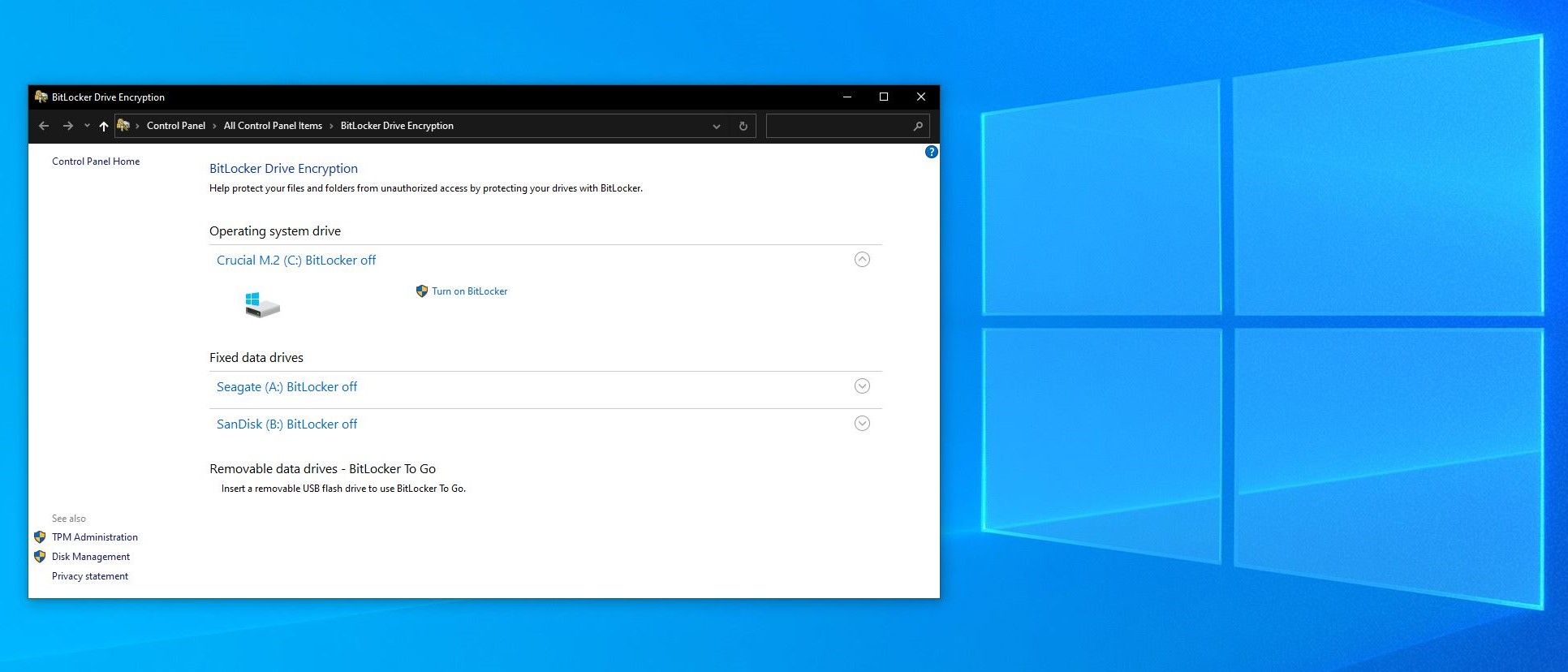Click the Forward navigation arrow
This screenshot has width=1568, height=672.
click(68, 126)
